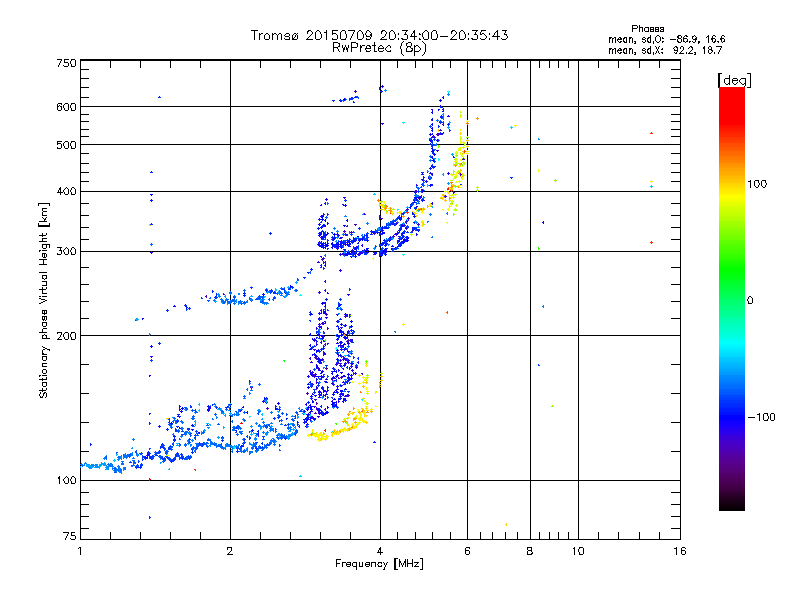Click the Tromsø date and time plot title
Screen dimensions: 800x600
[379, 35]
